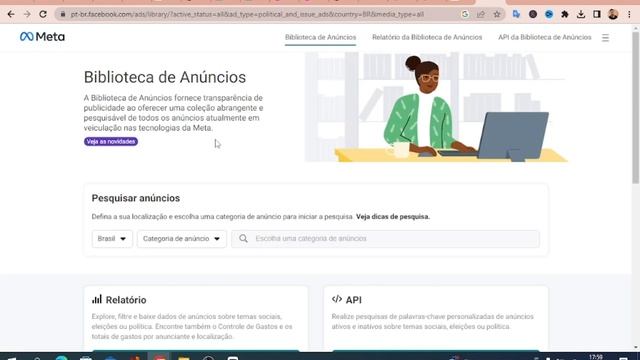Click the Pesquisar anúncios heading

coord(136,198)
